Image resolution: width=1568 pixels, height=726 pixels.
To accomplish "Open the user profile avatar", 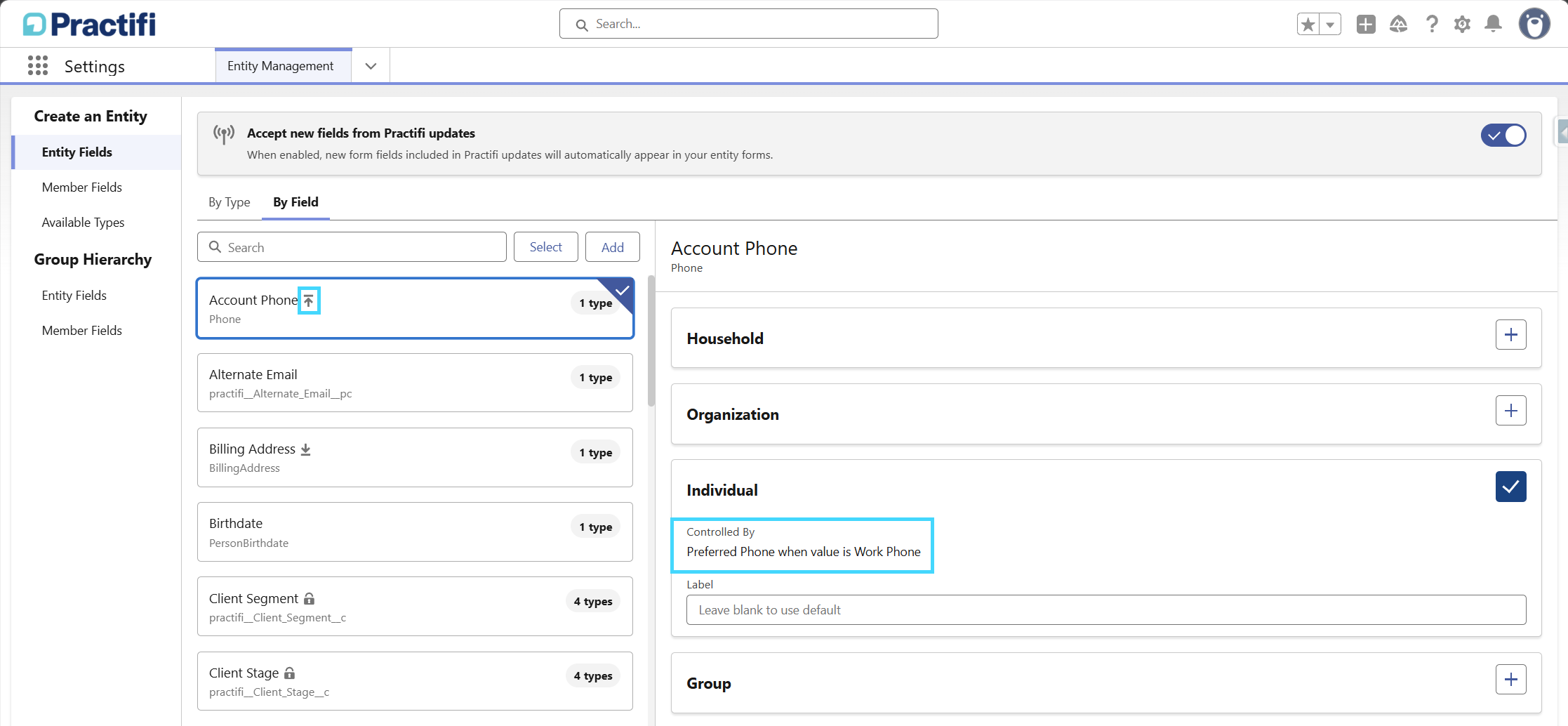I will [1534, 24].
